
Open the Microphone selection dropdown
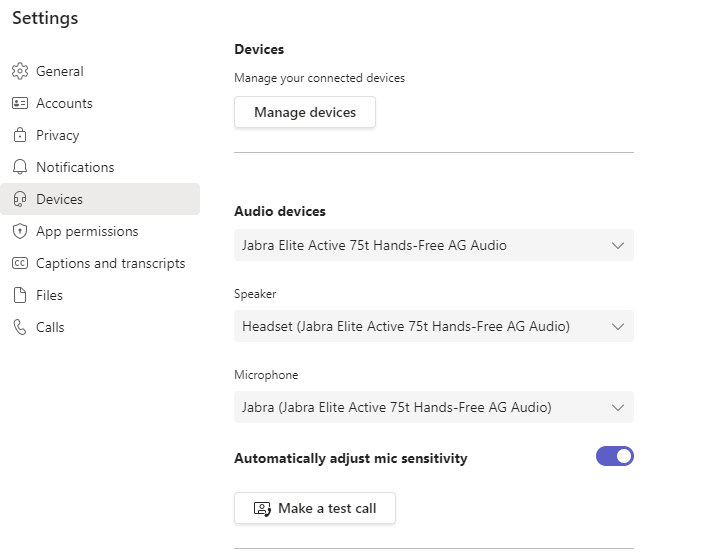click(x=434, y=407)
